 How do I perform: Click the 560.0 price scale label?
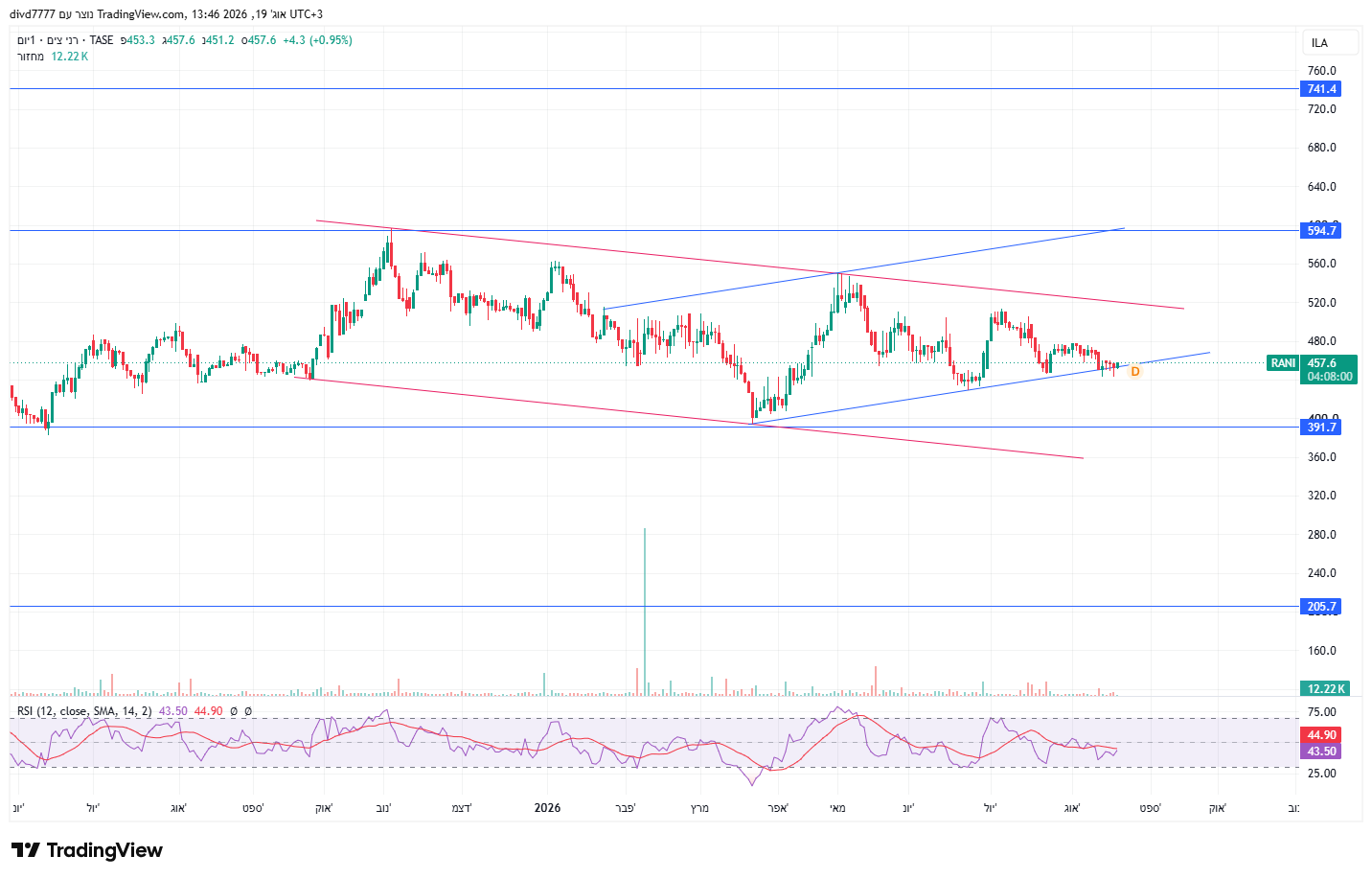tap(1322, 264)
